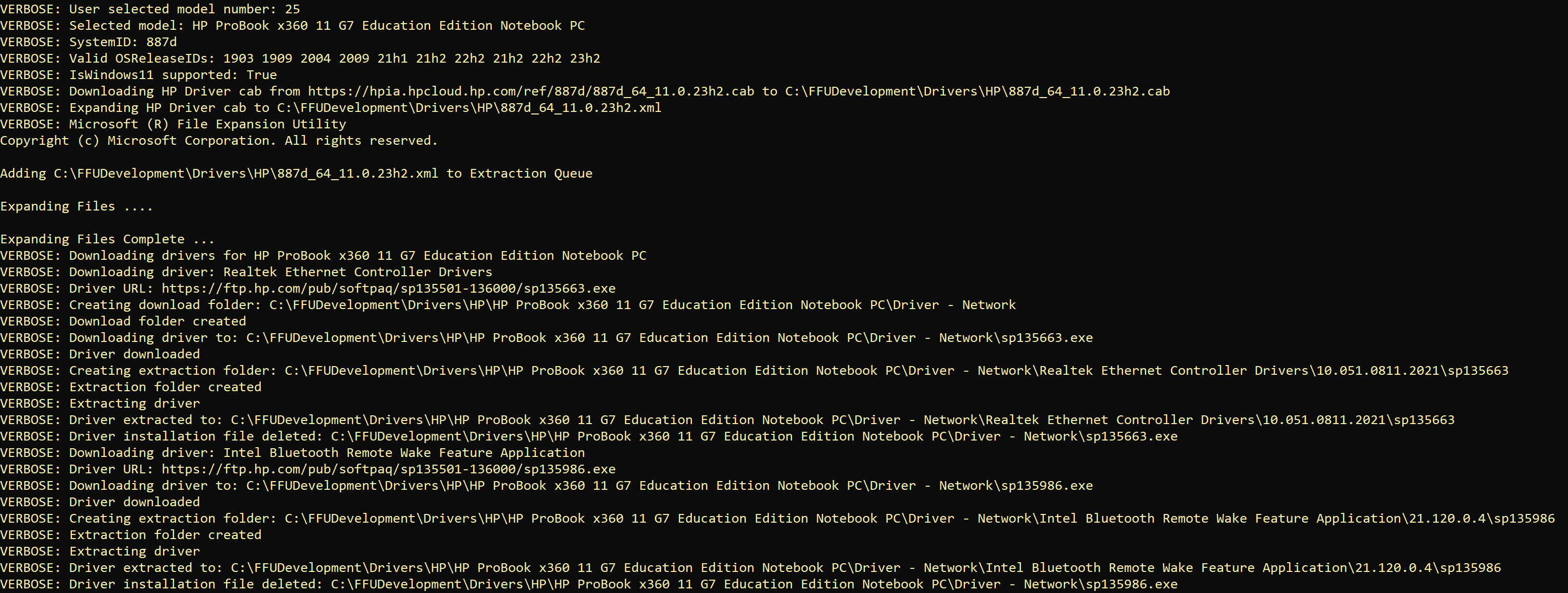
Task: Click 'Downloading driver: Realtek Ethernet Controller Drivers'
Action: coord(246,272)
